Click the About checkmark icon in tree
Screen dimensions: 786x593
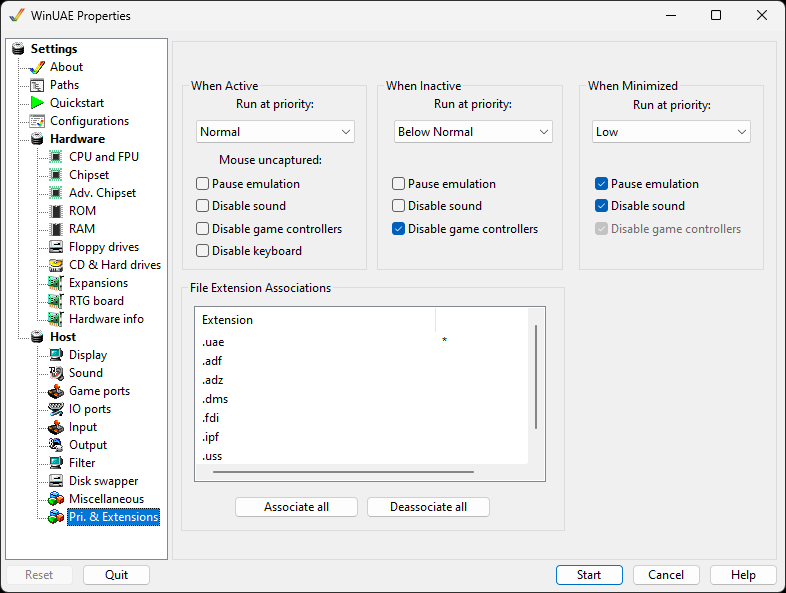point(37,67)
